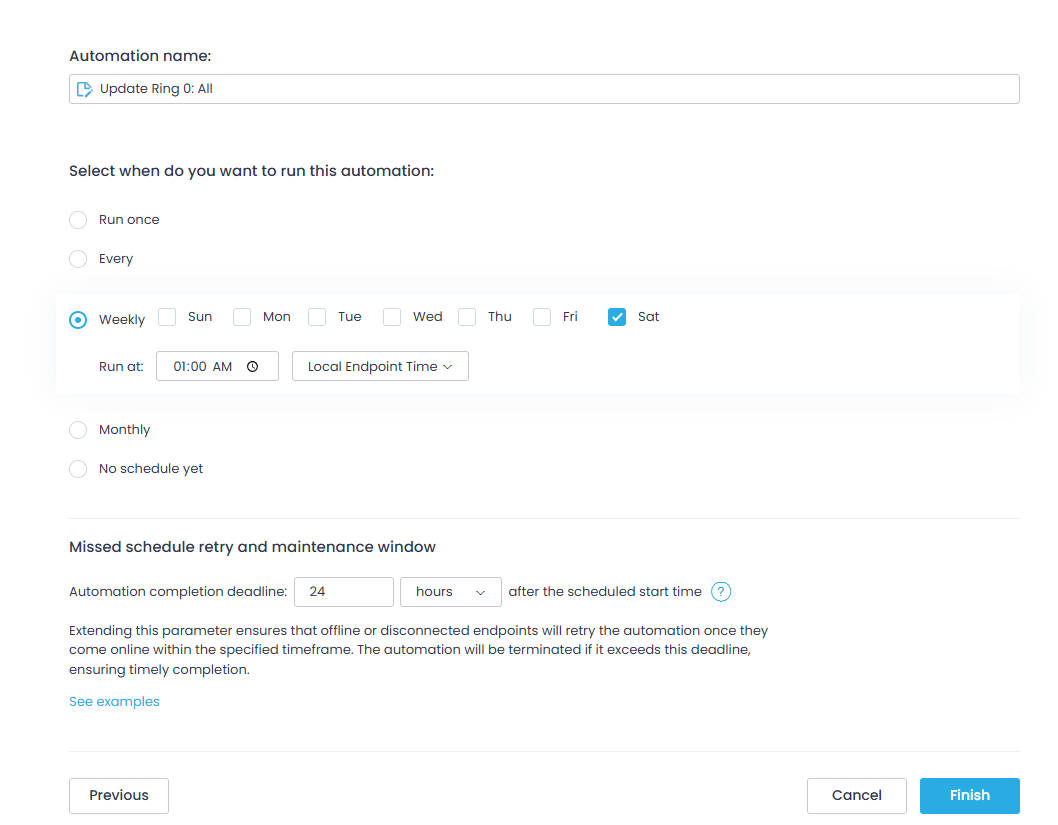1058x825 pixels.
Task: Open the deadline help tooltip question mark
Action: click(721, 592)
